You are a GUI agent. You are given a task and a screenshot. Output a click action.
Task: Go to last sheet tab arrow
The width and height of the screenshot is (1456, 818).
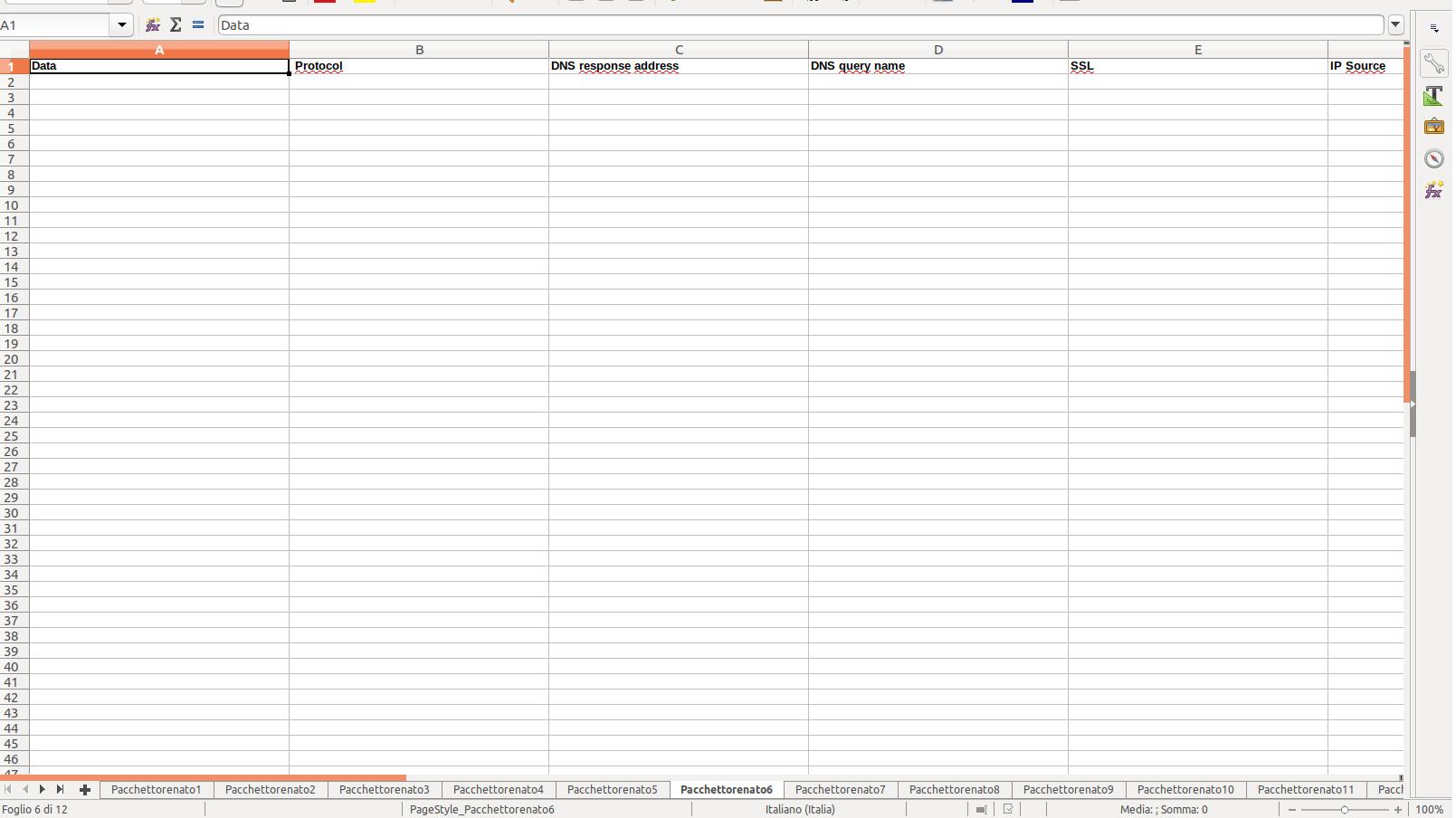61,790
